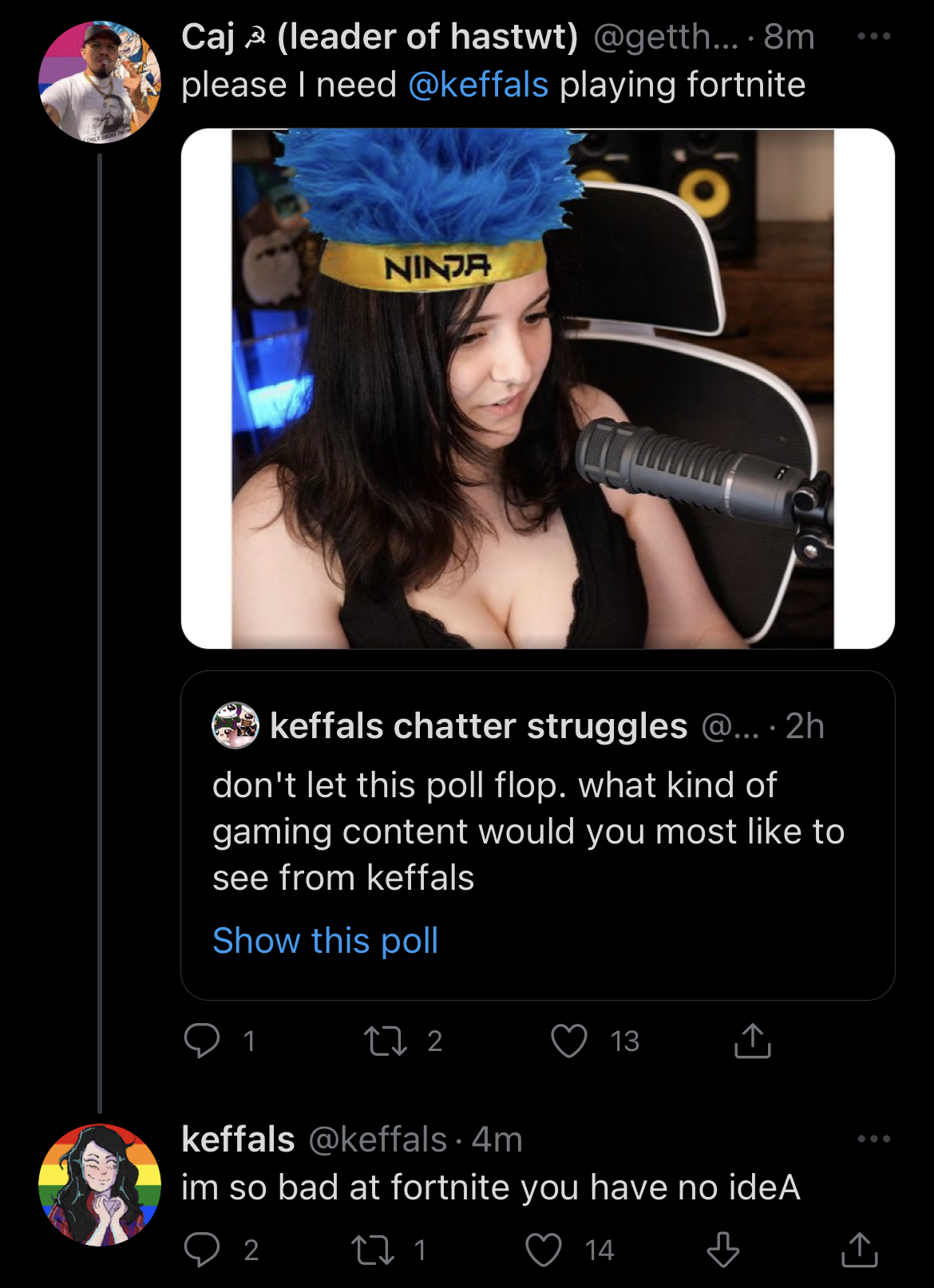The width and height of the screenshot is (934, 1288).
Task: Open the Show this poll link
Action: coord(326,941)
